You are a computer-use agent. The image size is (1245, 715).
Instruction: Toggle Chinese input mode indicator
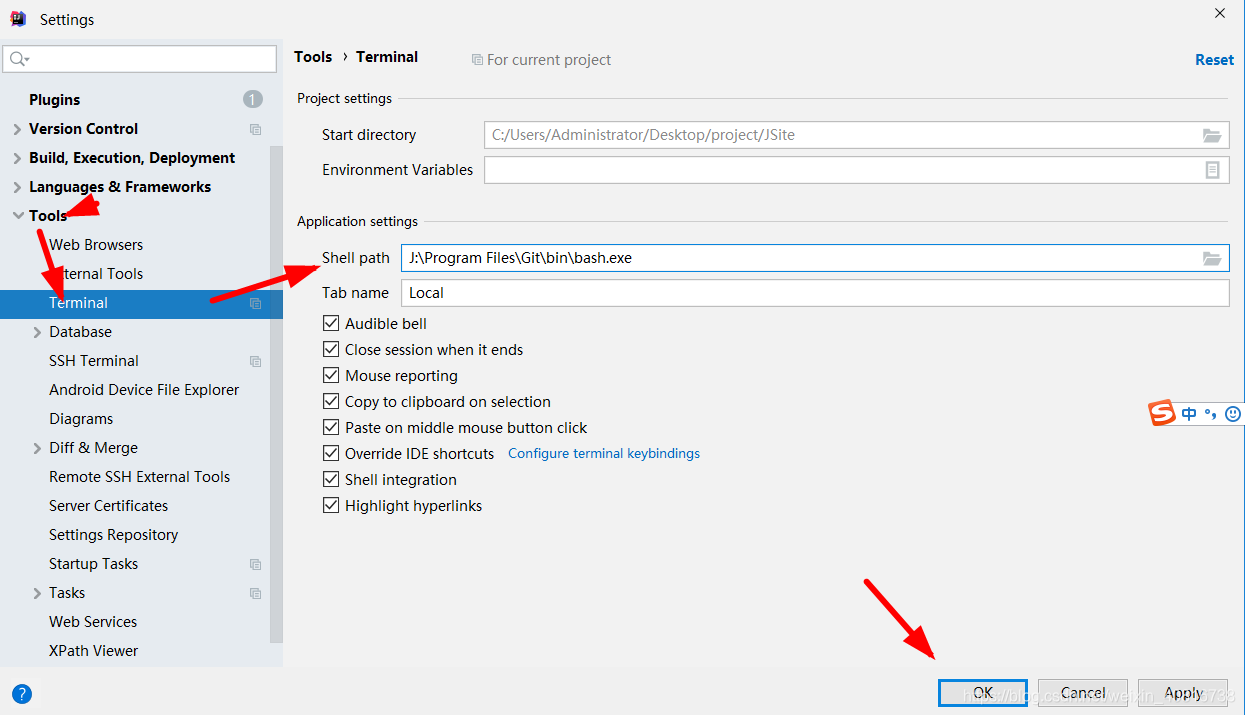point(1188,413)
